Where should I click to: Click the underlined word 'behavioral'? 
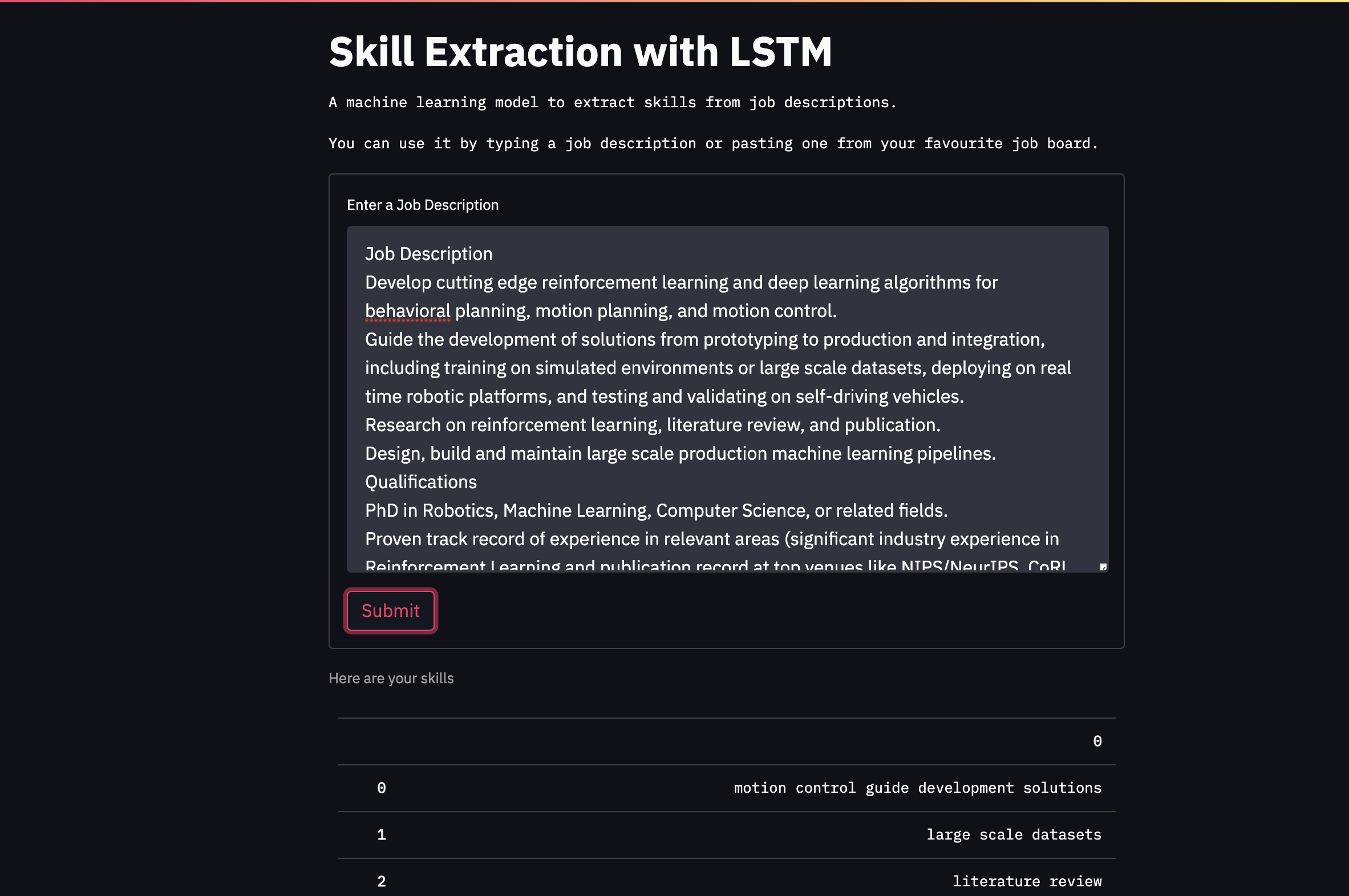(407, 311)
